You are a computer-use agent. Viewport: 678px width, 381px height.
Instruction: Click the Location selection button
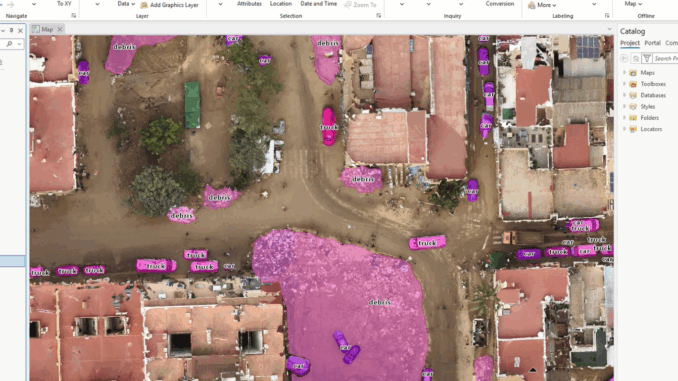pos(281,4)
